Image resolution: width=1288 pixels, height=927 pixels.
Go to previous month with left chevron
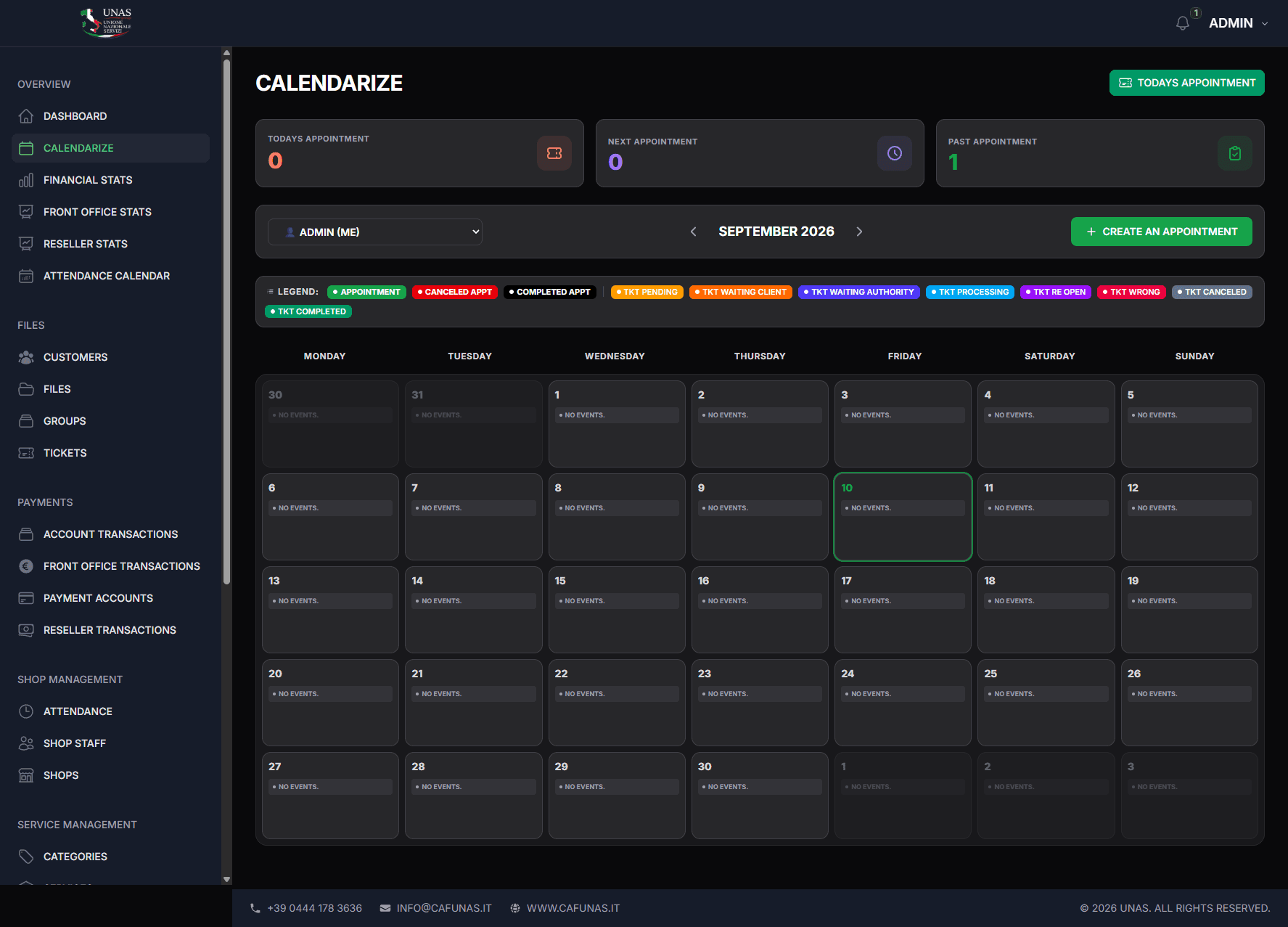pos(694,232)
